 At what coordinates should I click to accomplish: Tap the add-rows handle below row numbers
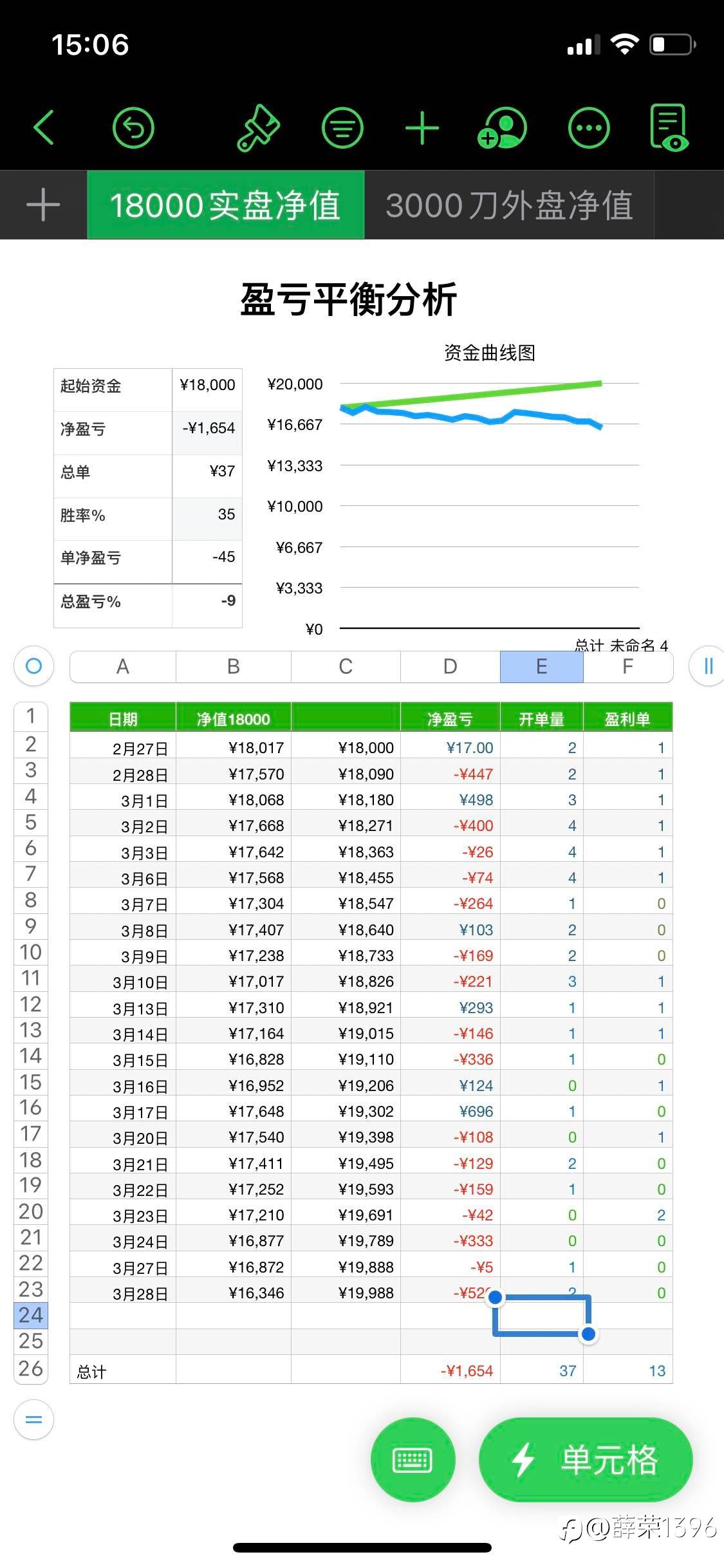(33, 1419)
